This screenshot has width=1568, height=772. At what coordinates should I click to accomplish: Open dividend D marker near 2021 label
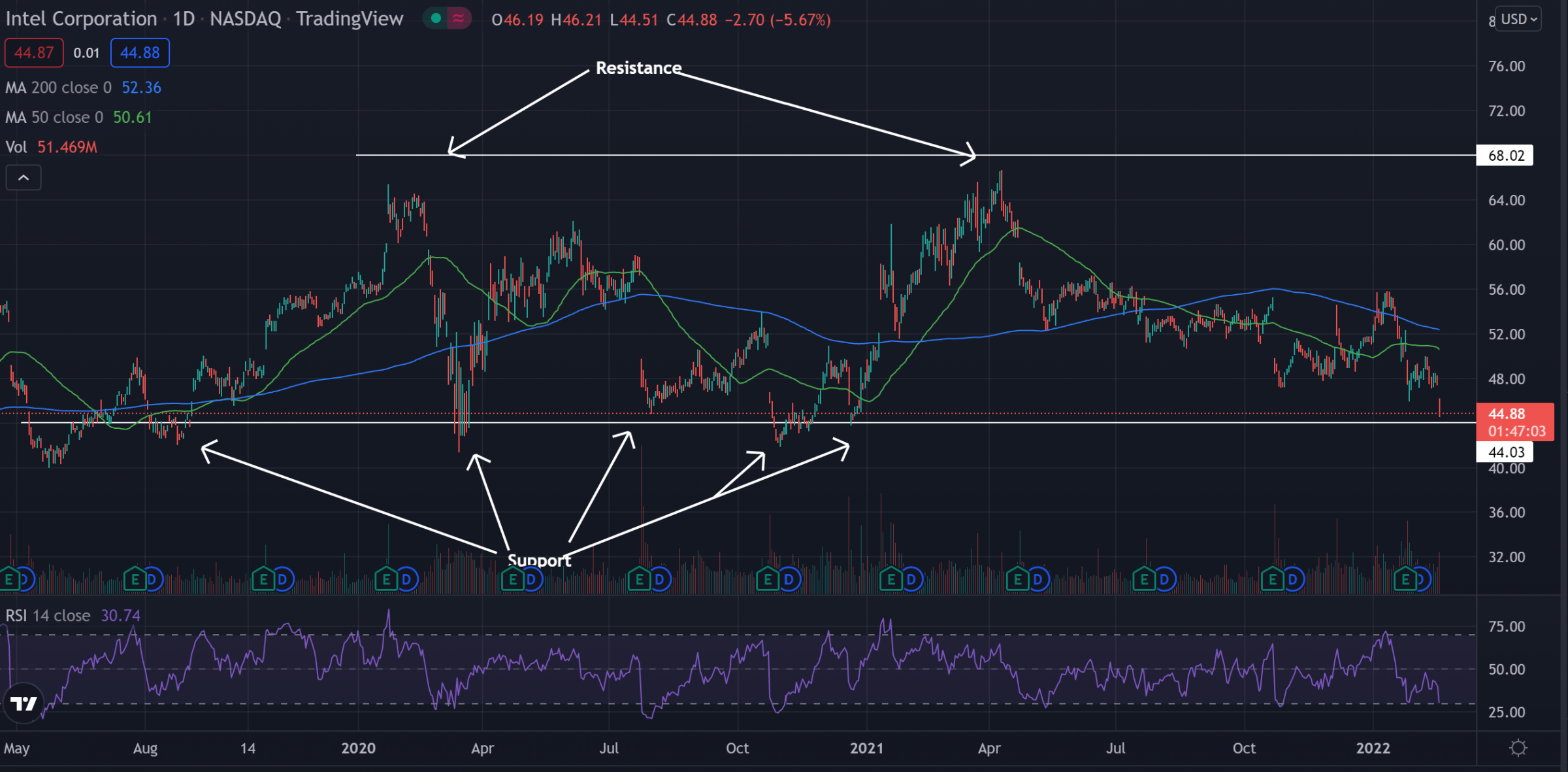[911, 579]
